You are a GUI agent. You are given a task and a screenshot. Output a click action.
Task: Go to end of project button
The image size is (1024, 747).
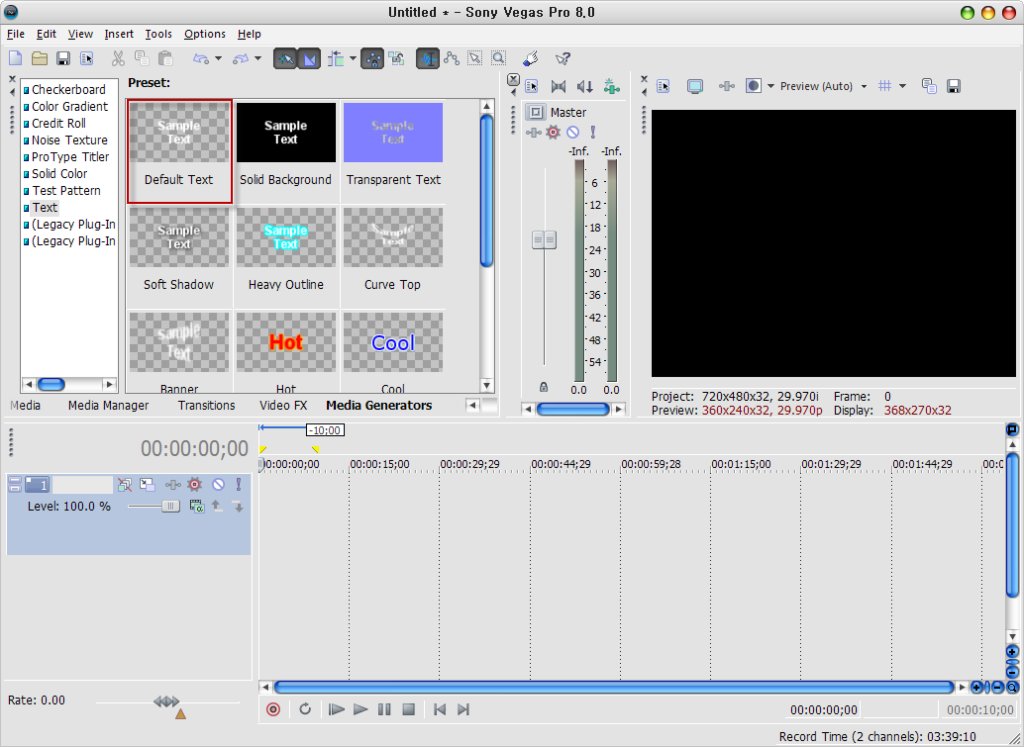coord(464,709)
